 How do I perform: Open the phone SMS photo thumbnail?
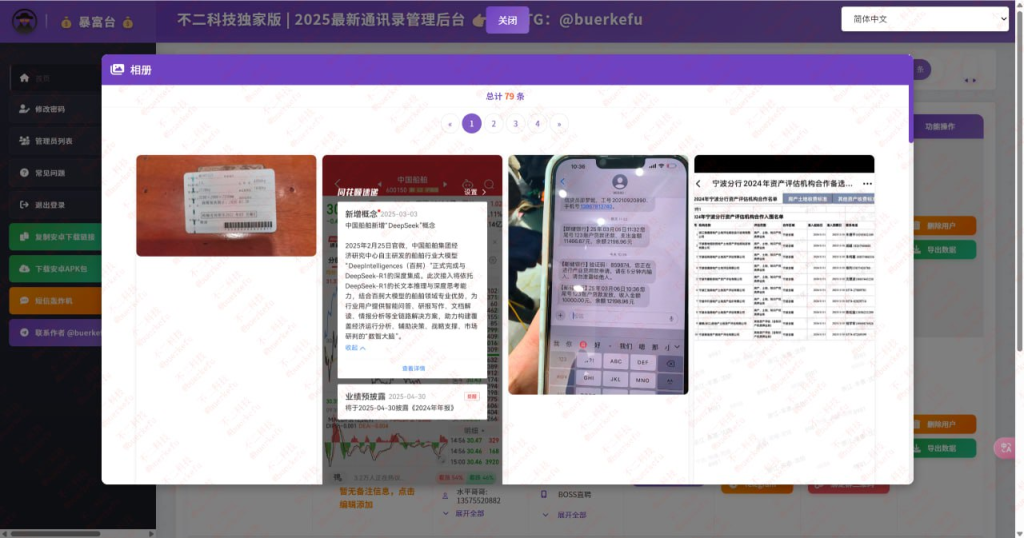coord(598,275)
